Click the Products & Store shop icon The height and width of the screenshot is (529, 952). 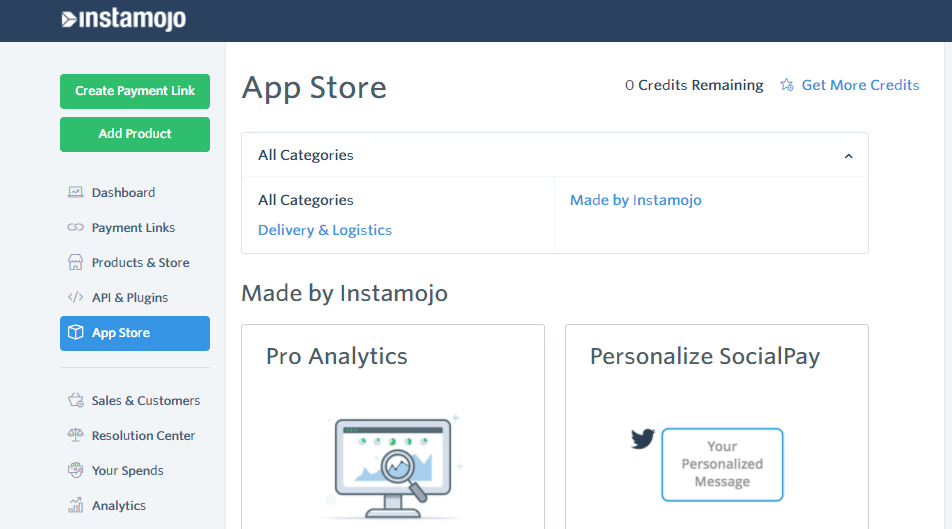click(x=75, y=262)
